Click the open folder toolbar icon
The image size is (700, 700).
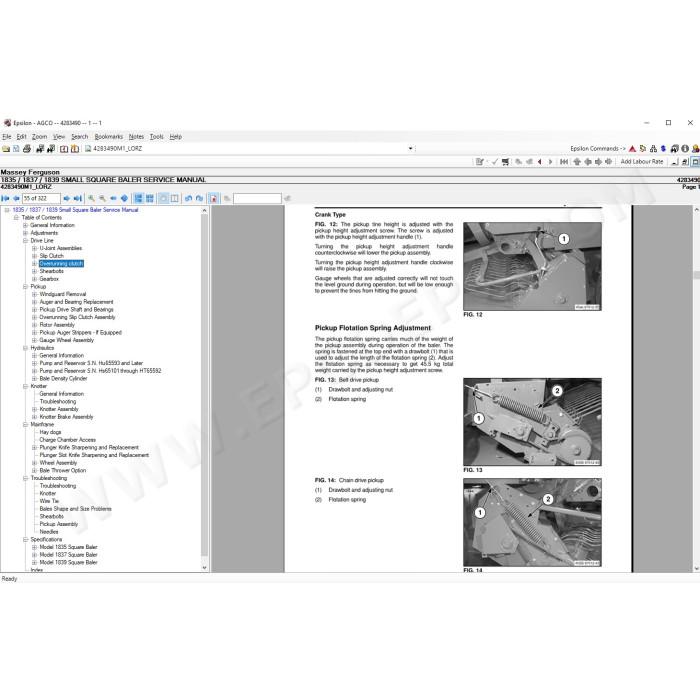click(6, 149)
